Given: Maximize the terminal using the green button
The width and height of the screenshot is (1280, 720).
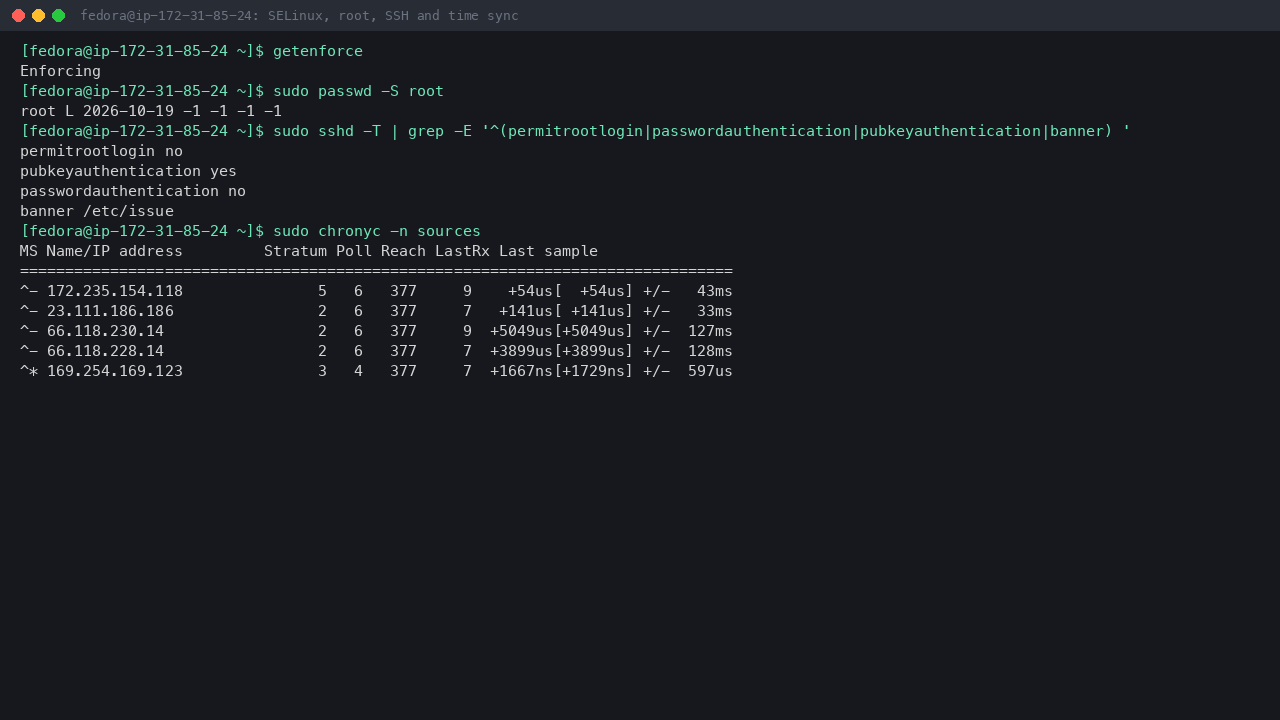Looking at the screenshot, I should pos(58,15).
